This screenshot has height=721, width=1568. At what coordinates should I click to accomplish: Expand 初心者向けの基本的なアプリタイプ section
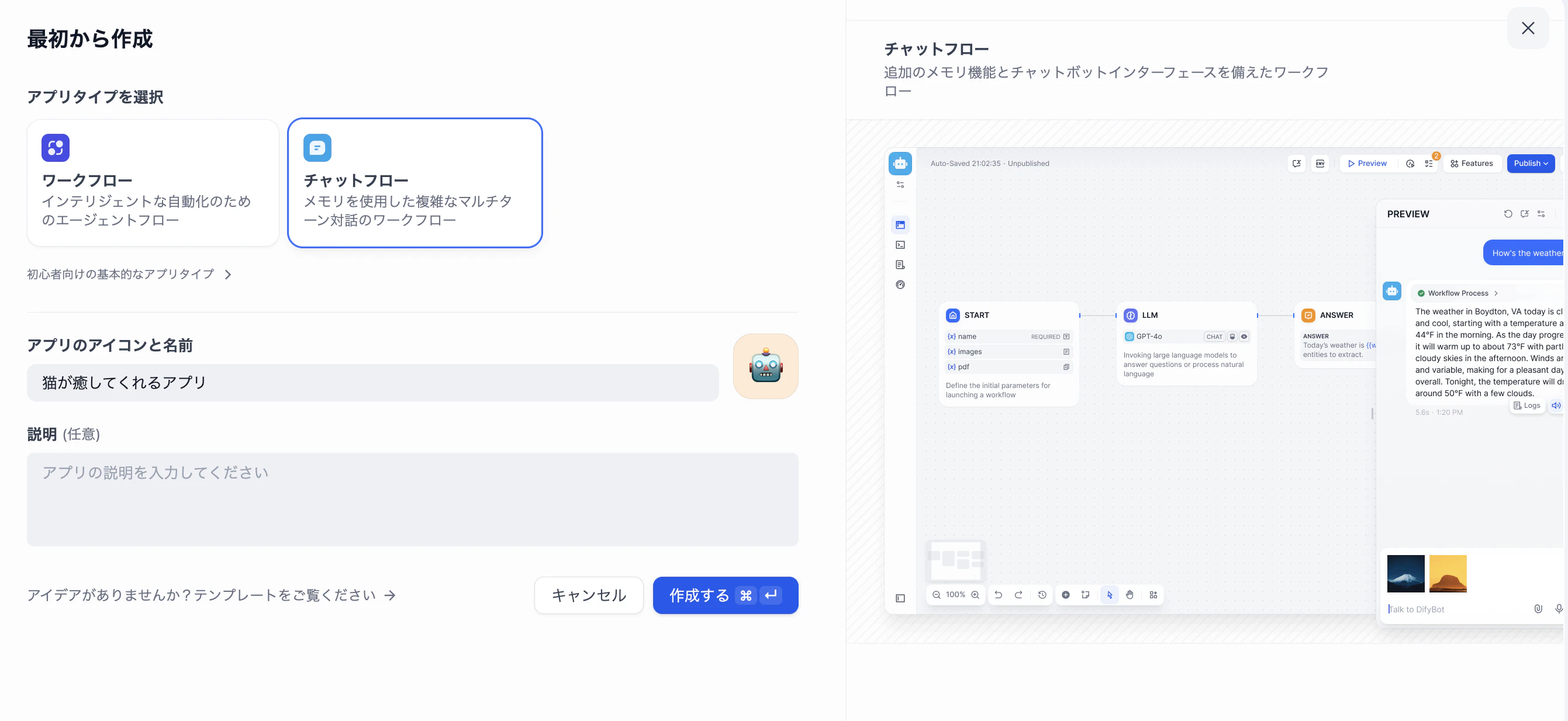tap(129, 275)
